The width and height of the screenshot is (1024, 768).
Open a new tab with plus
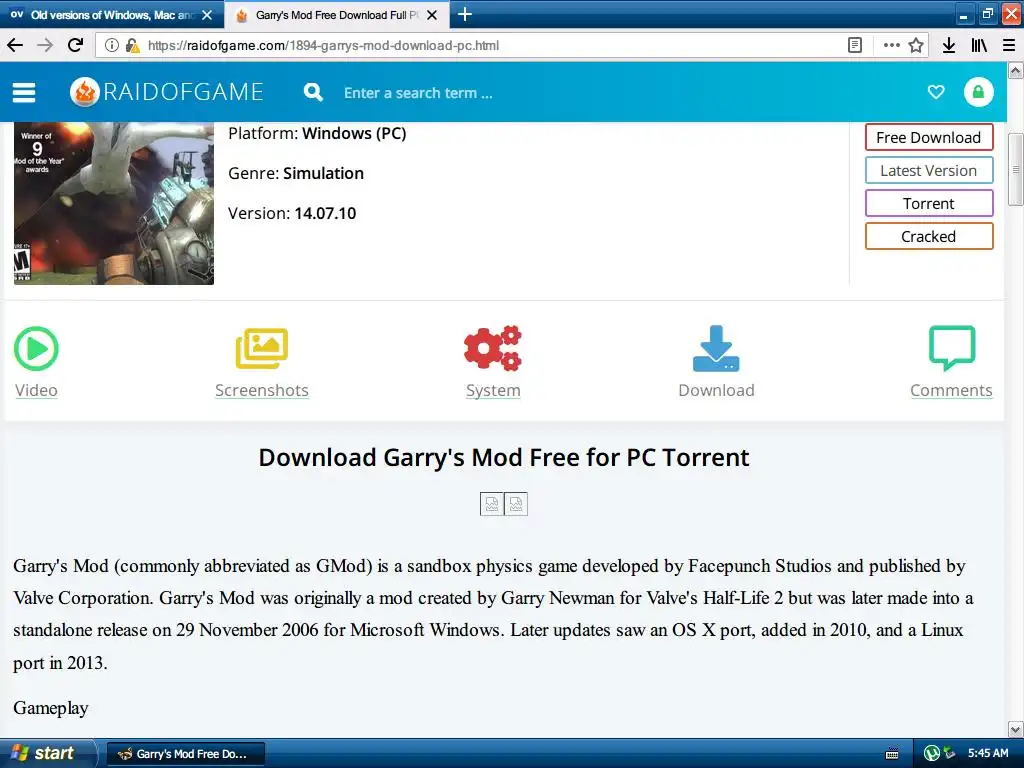pyautogui.click(x=464, y=14)
